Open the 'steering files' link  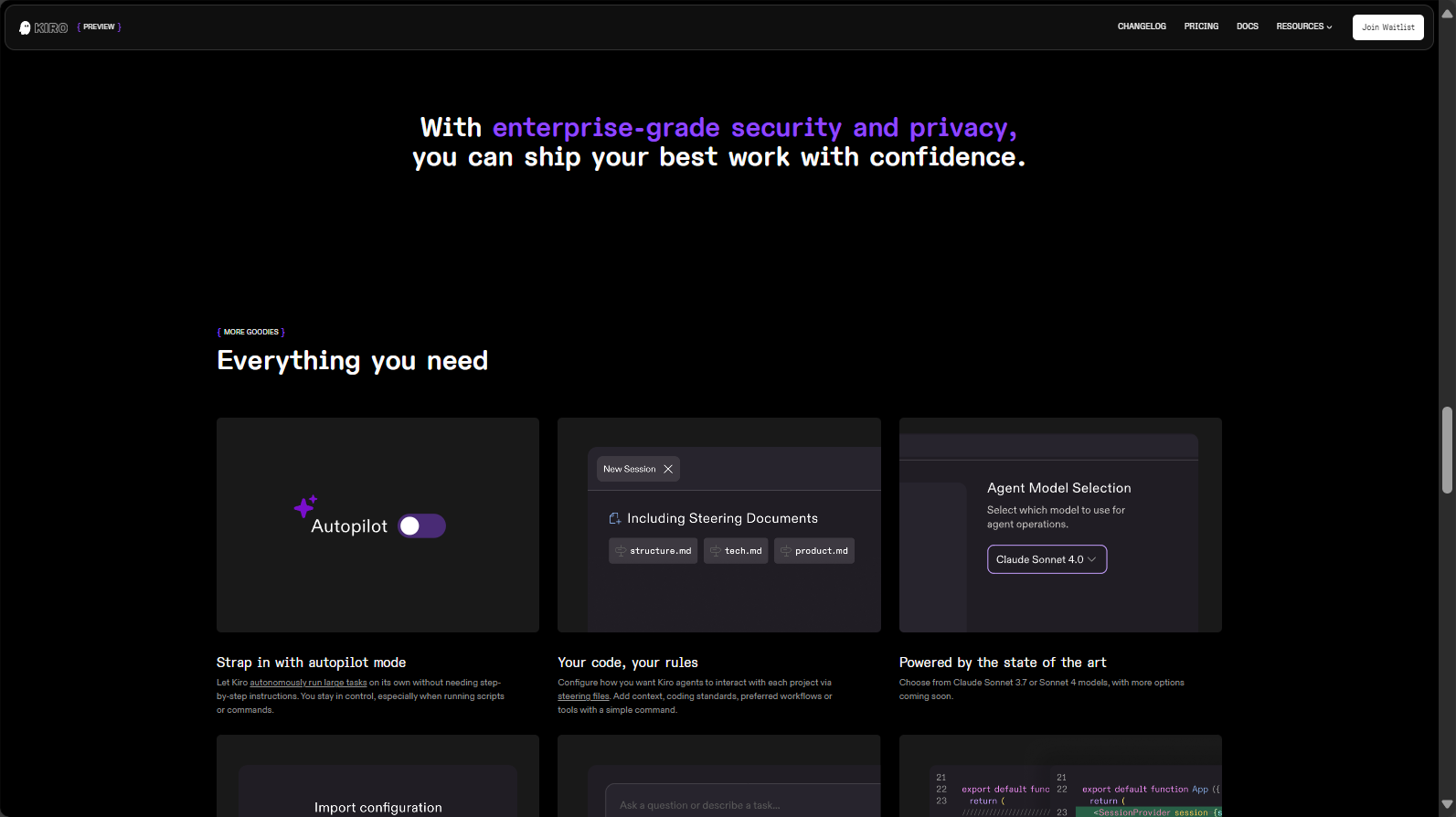(583, 696)
